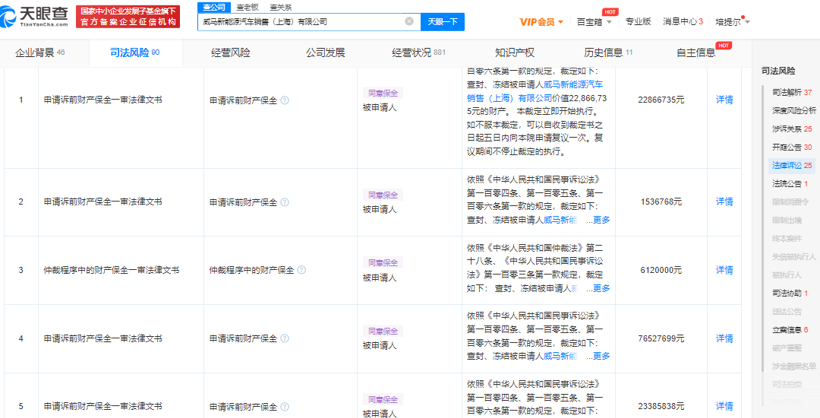This screenshot has height=418, width=820.
Task: Clear the company search field
Action: point(409,21)
